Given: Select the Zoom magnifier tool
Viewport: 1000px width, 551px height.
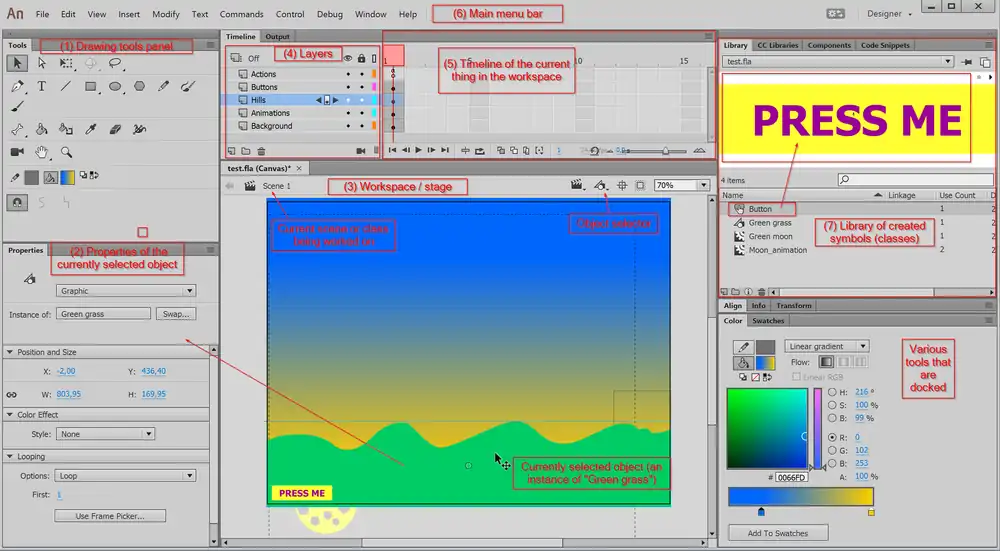Looking at the screenshot, I should pyautogui.click(x=66, y=152).
